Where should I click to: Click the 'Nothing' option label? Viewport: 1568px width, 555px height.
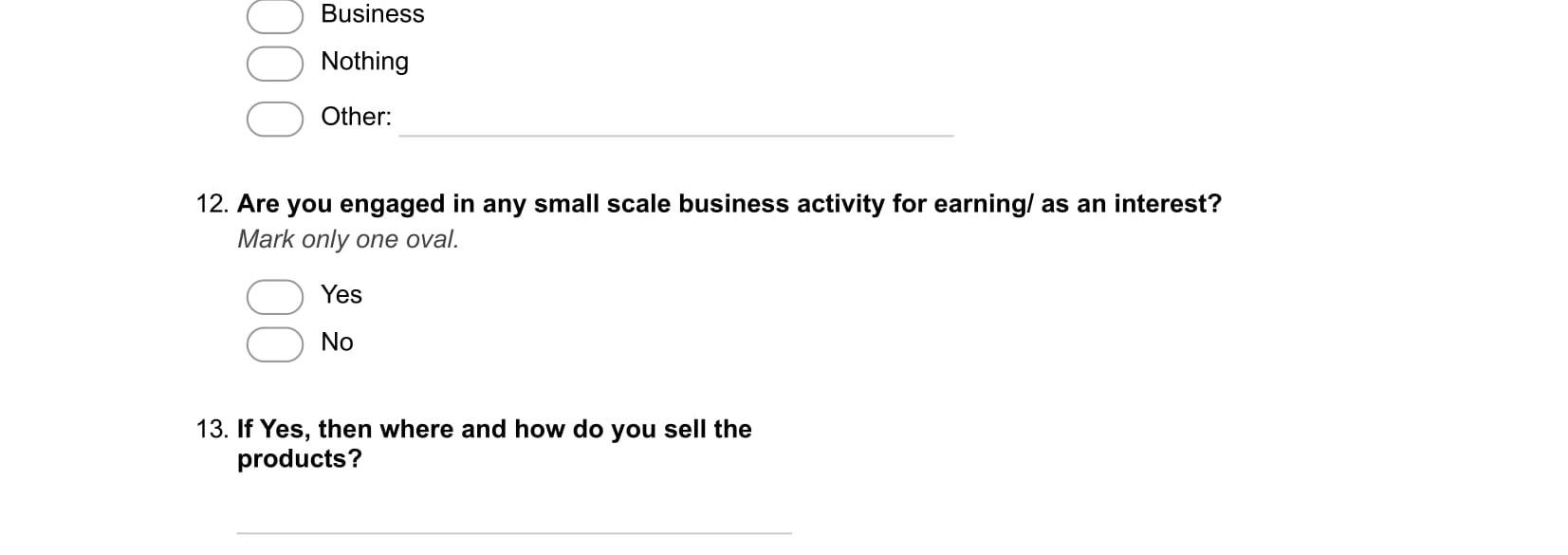point(364,62)
